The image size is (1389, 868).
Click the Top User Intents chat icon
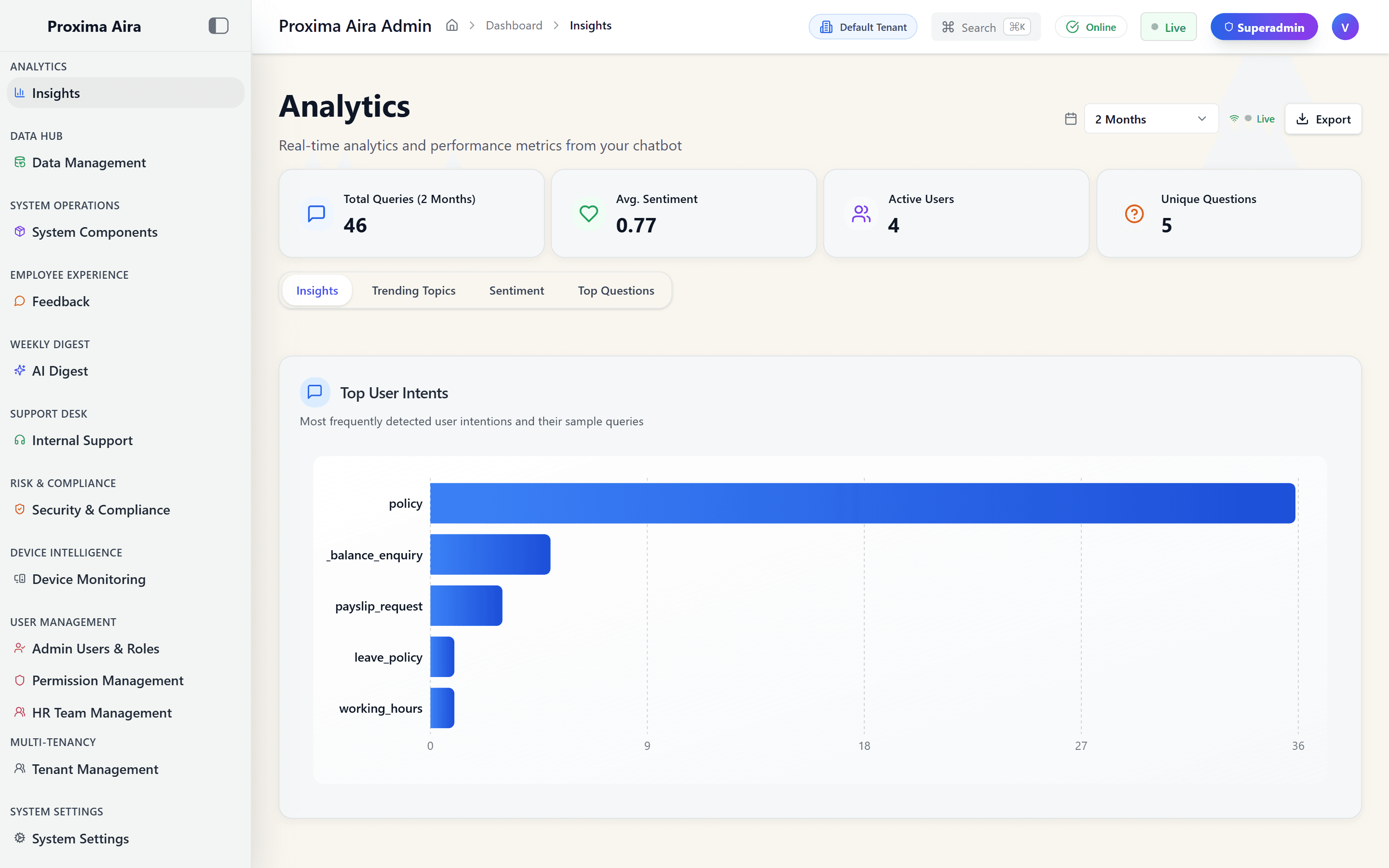pos(314,392)
